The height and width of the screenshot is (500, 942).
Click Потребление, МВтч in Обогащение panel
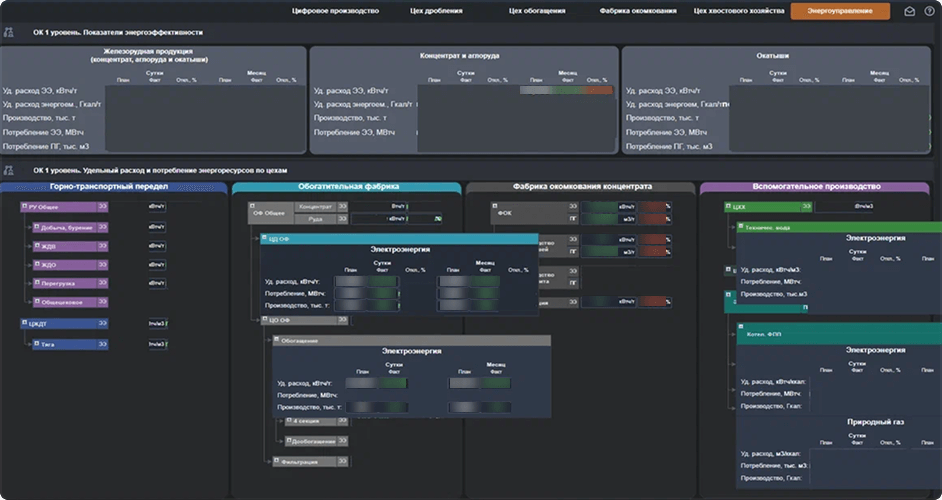point(307,395)
